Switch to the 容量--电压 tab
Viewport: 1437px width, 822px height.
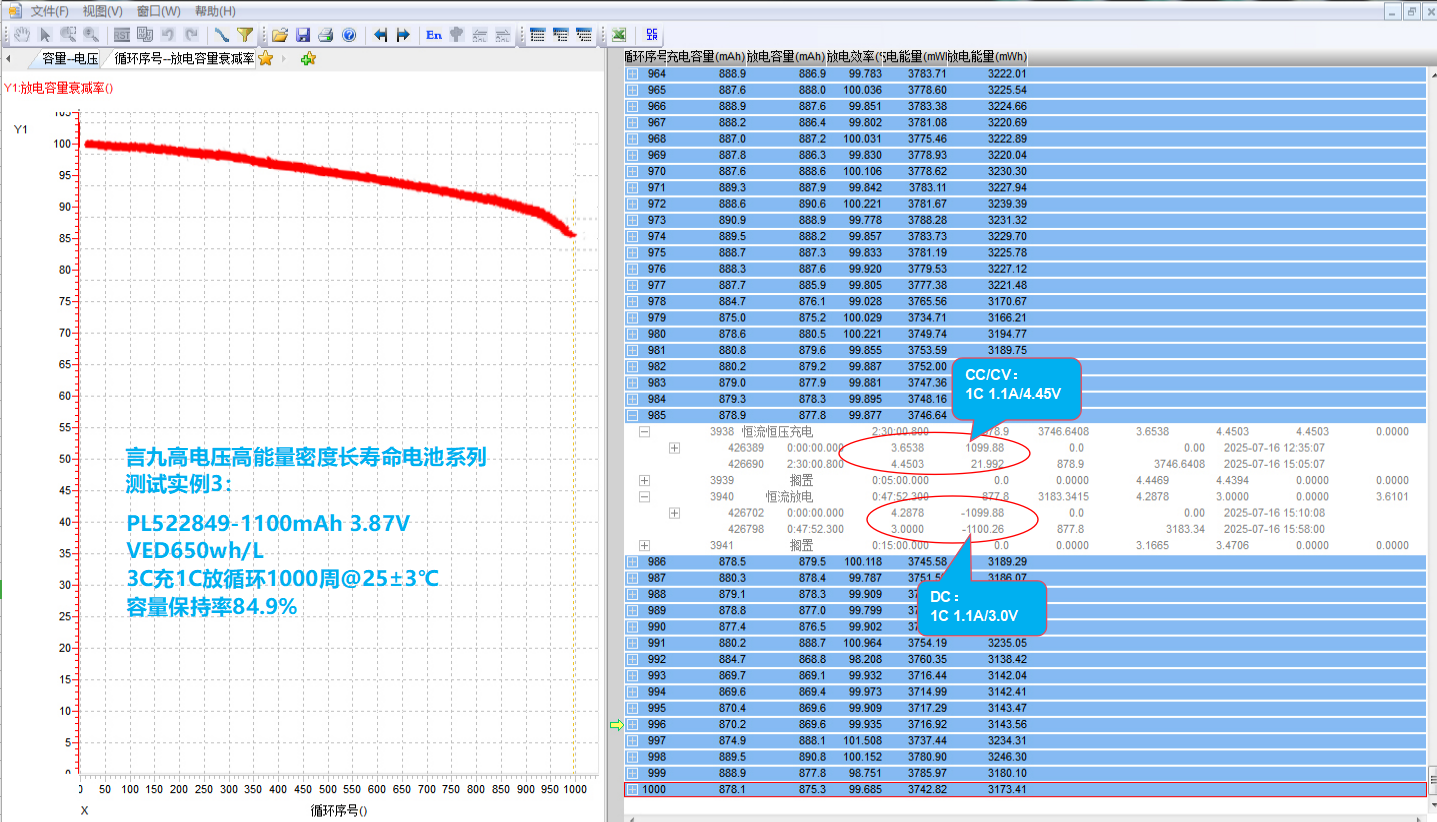click(70, 59)
